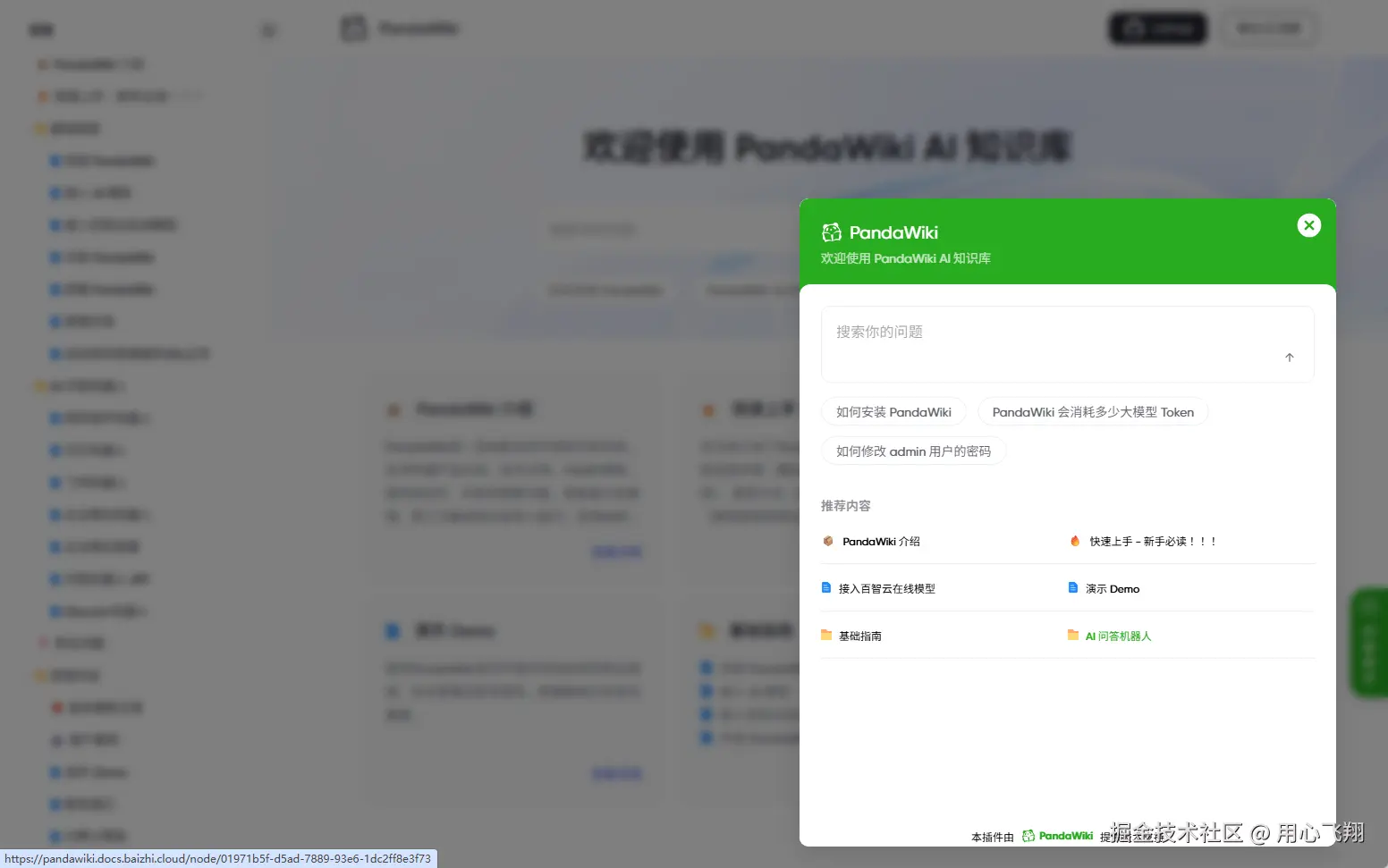This screenshot has width=1388, height=868.
Task: Choose suggestion PandaWiki 会消耗多少大模型 Token
Action: click(1093, 412)
